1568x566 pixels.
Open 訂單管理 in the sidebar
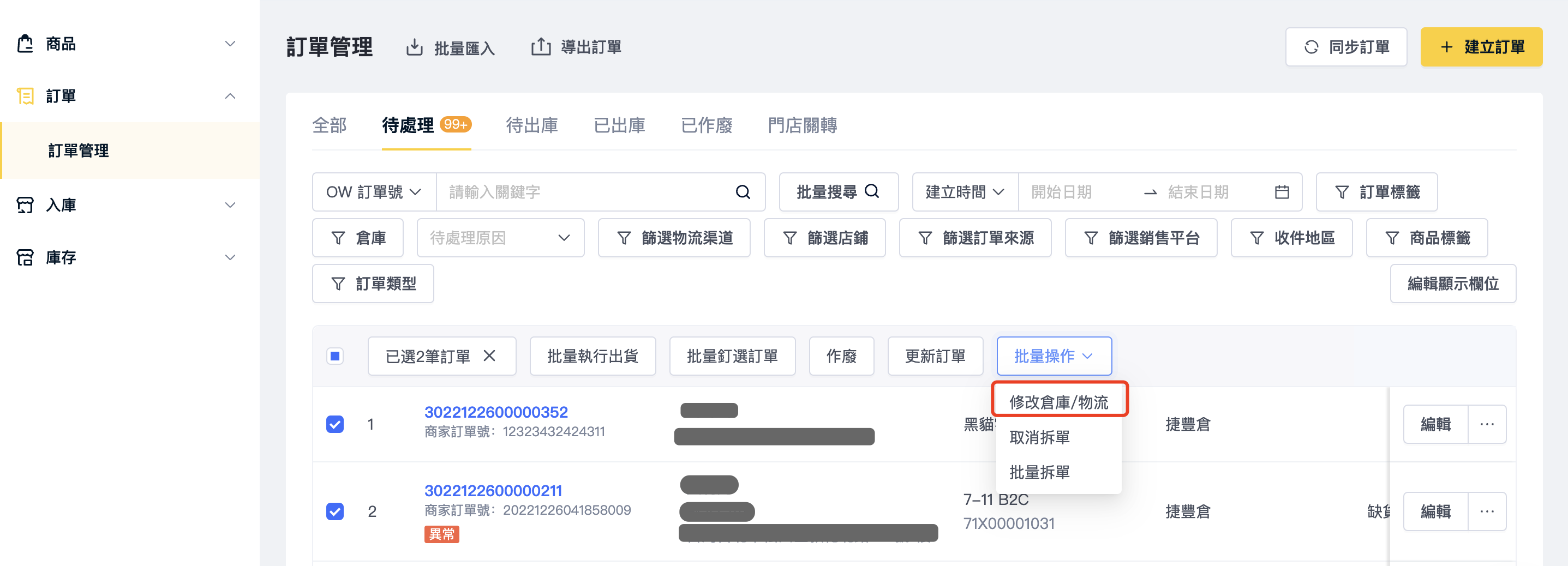pyautogui.click(x=130, y=150)
